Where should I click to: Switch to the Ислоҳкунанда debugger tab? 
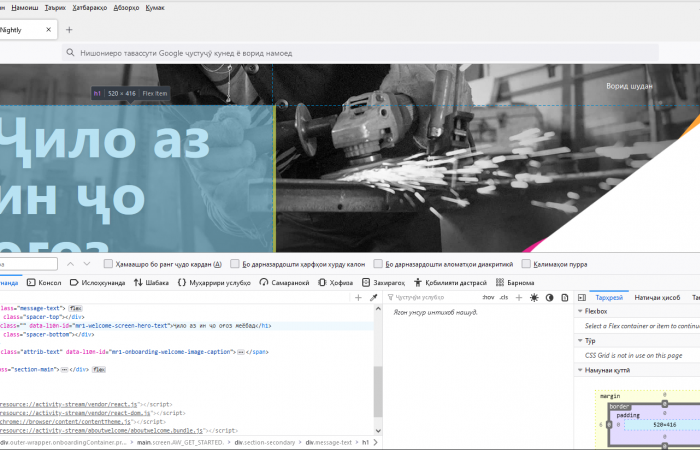[97, 283]
